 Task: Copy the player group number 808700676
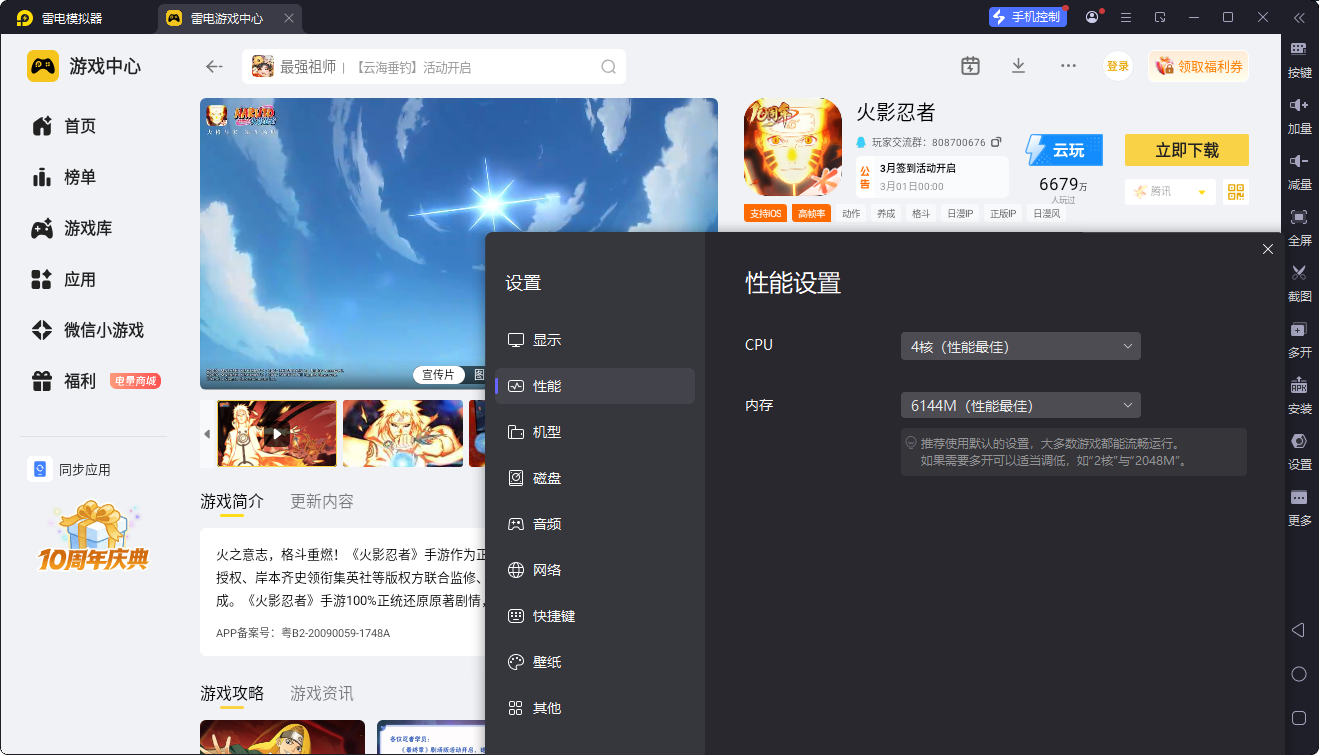996,142
